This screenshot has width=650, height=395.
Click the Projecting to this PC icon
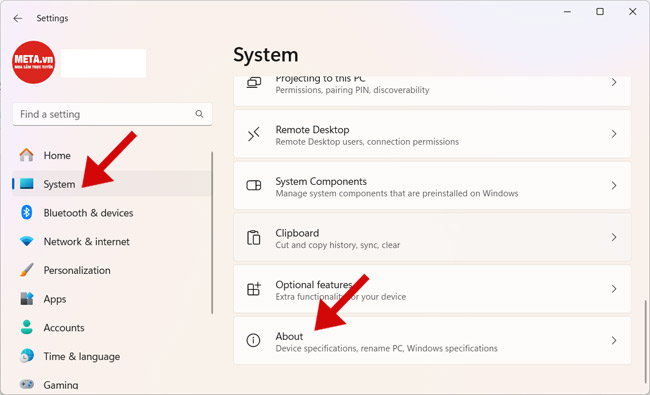254,82
